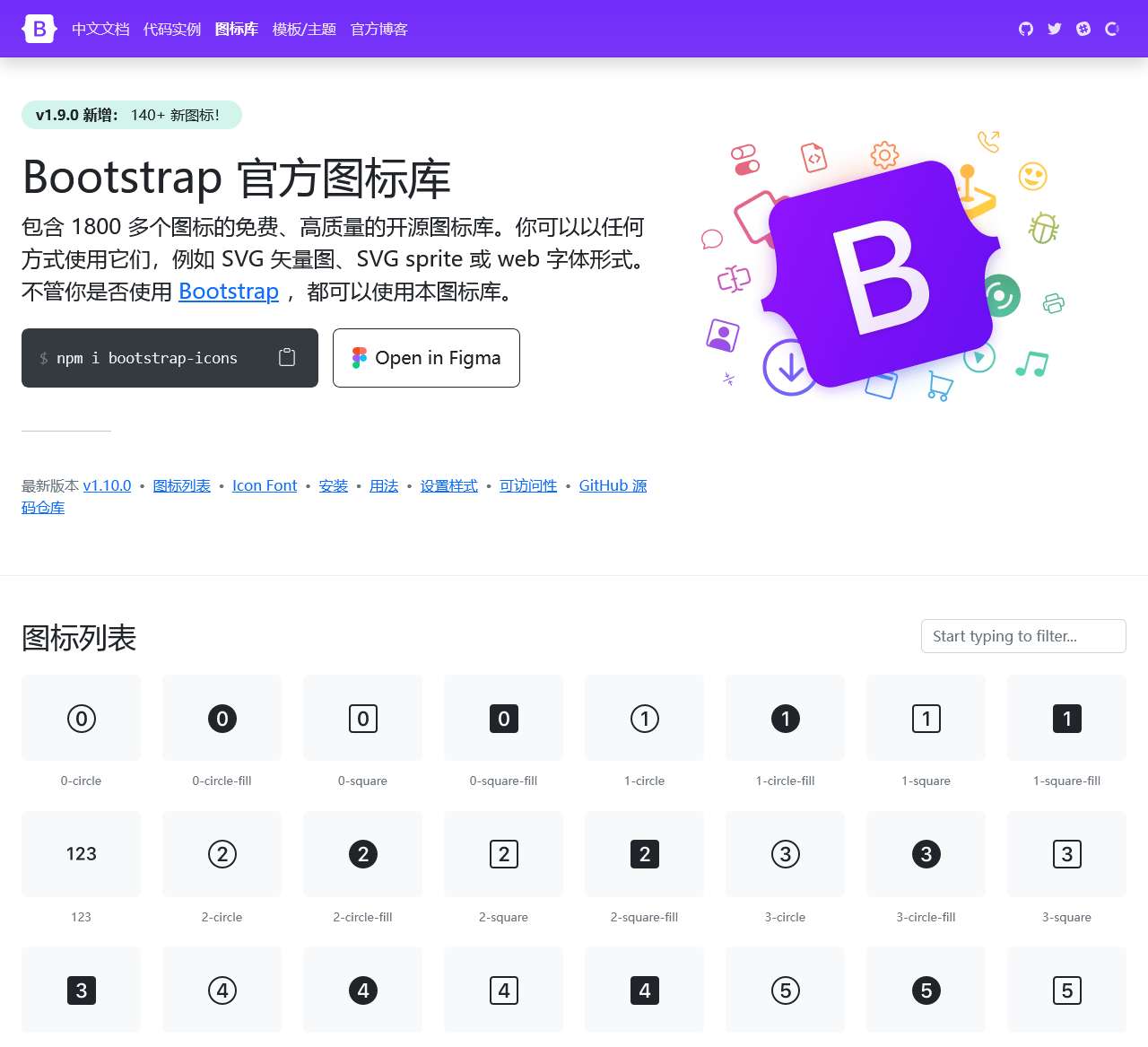Image resolution: width=1148 pixels, height=1047 pixels.
Task: Focus the Start typing to filter field
Action: pos(1023,636)
